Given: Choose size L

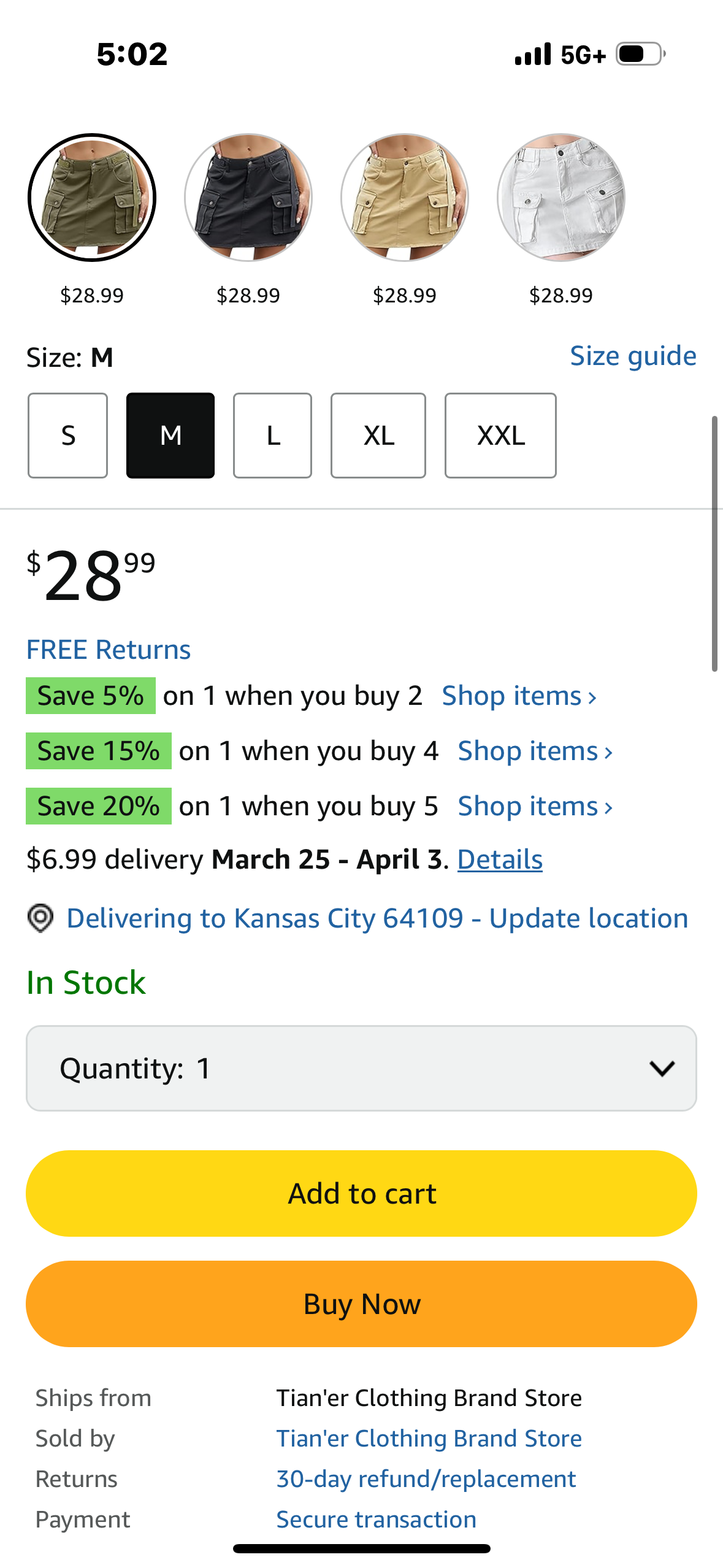Looking at the screenshot, I should tap(273, 436).
